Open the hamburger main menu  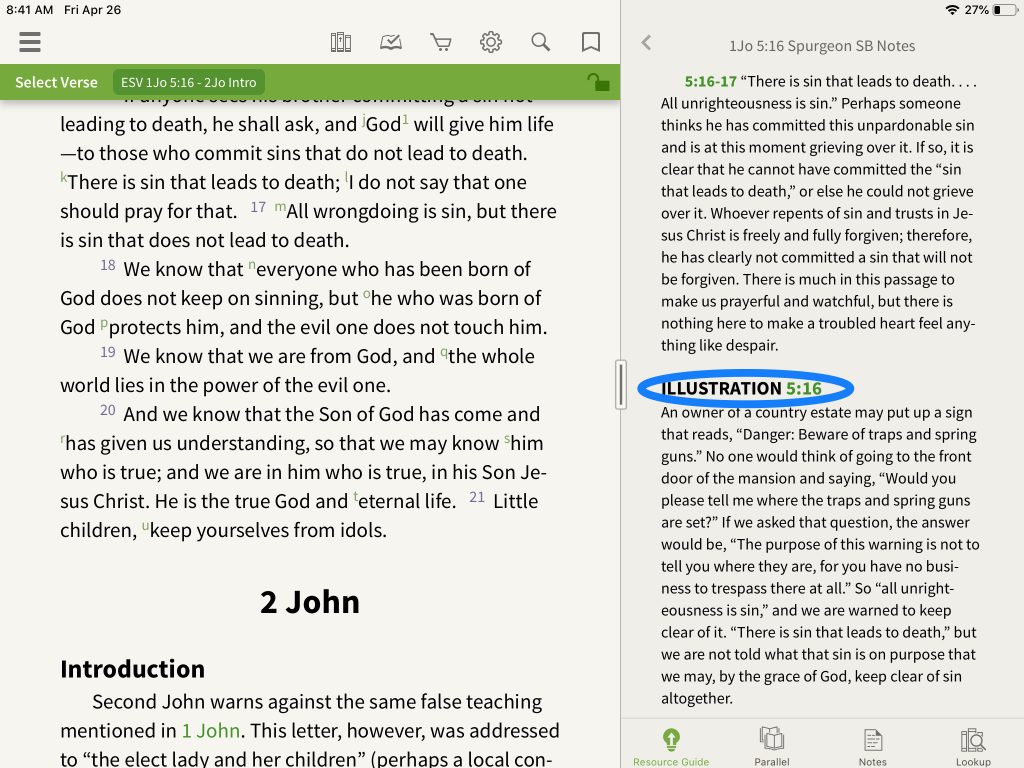point(30,42)
